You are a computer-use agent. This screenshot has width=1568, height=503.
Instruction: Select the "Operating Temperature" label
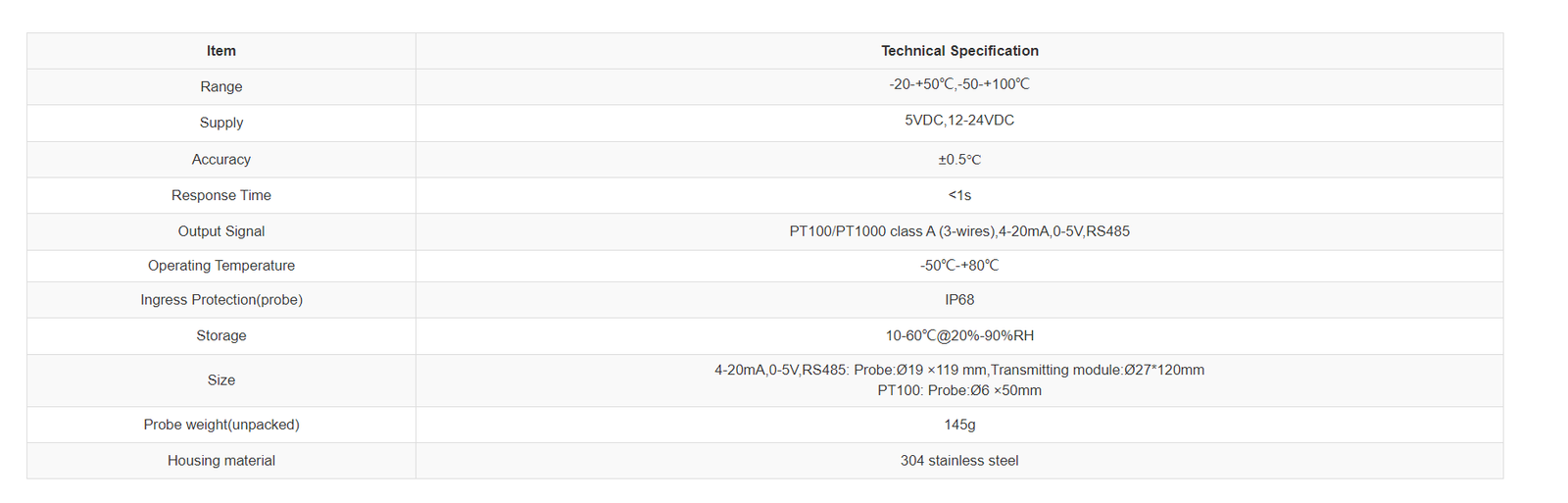(x=221, y=266)
